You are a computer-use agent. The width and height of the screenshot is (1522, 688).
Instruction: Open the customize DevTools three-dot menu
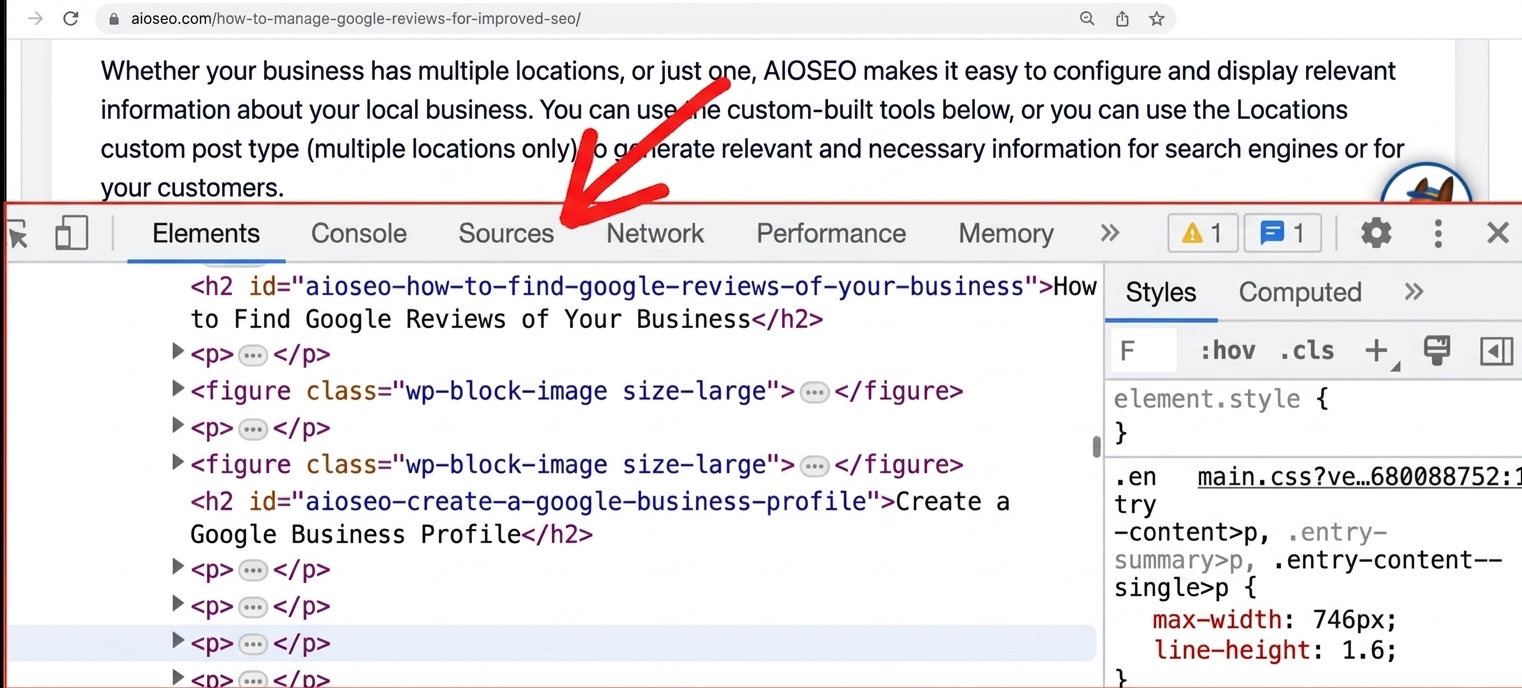click(x=1437, y=233)
